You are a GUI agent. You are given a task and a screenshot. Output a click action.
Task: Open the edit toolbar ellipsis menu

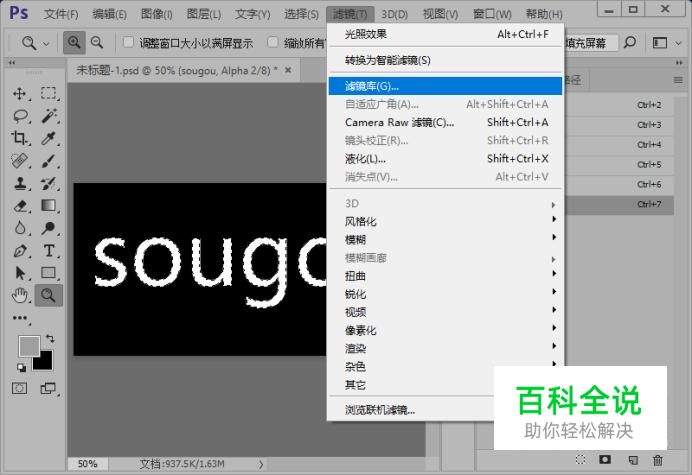(20, 318)
